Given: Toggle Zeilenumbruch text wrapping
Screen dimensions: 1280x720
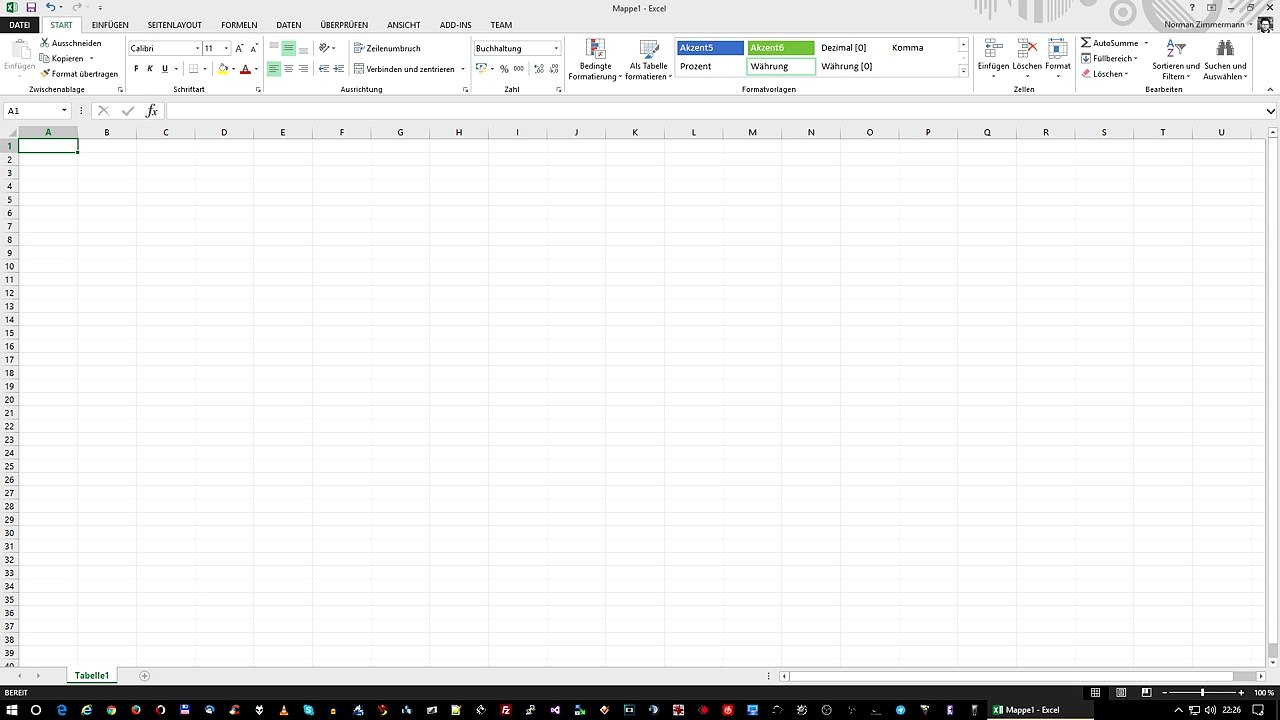Looking at the screenshot, I should (387, 48).
